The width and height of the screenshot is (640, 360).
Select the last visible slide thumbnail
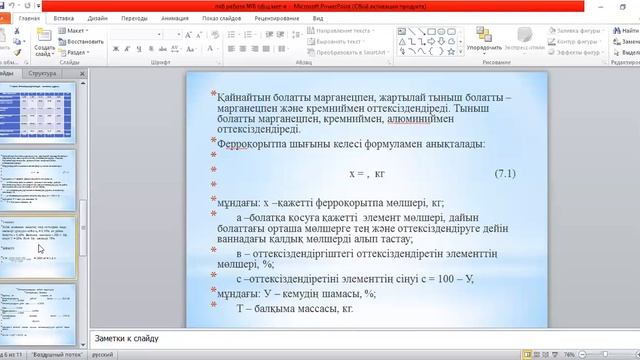(38, 315)
